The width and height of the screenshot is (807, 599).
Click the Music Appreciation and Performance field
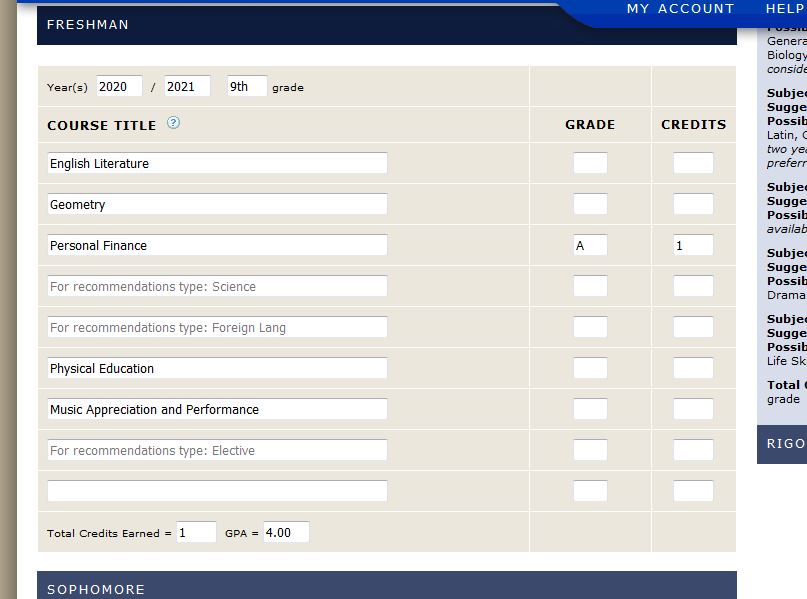click(x=218, y=409)
